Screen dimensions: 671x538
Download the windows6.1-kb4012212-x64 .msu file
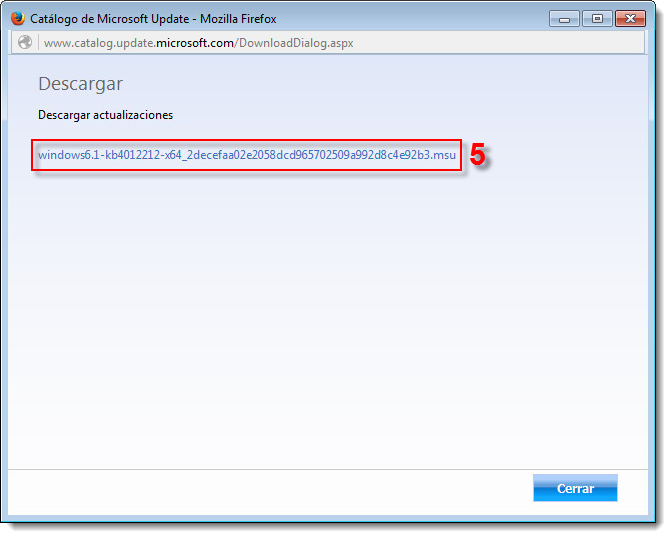coord(246,155)
